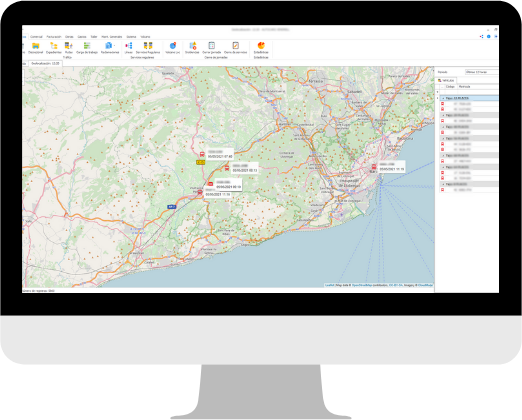Screen dimensions: 522x420
Task: Open the Servicios Regulares icon
Action: 148,46
